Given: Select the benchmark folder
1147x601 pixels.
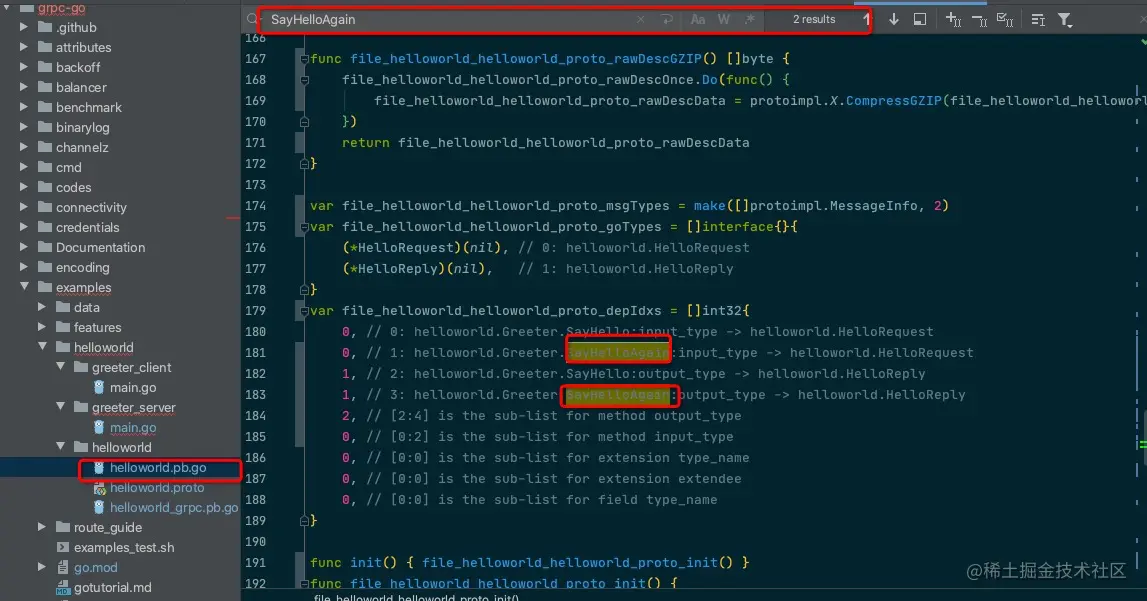Looking at the screenshot, I should pos(89,107).
